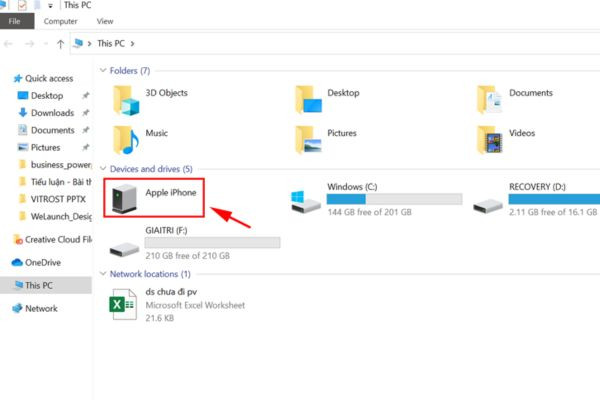Image resolution: width=600 pixels, height=400 pixels.
Task: Click the Creative Cloud Files icon
Action: tap(18, 240)
